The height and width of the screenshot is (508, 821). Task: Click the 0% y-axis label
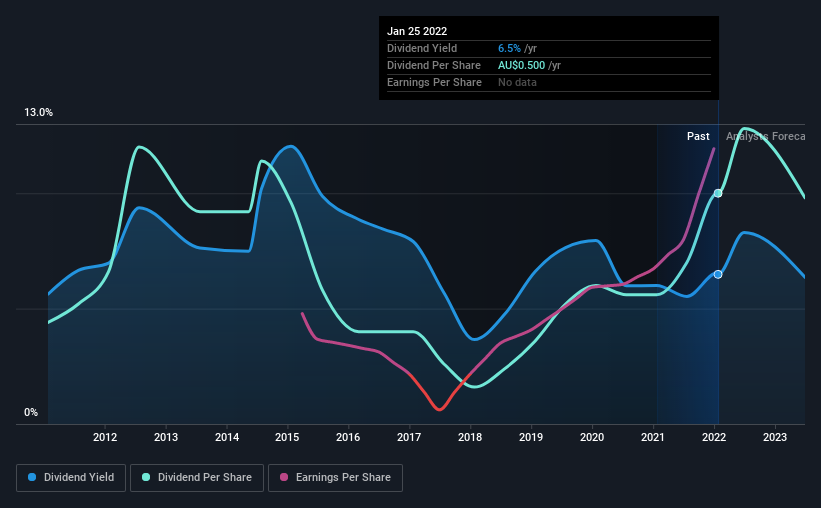(31, 413)
